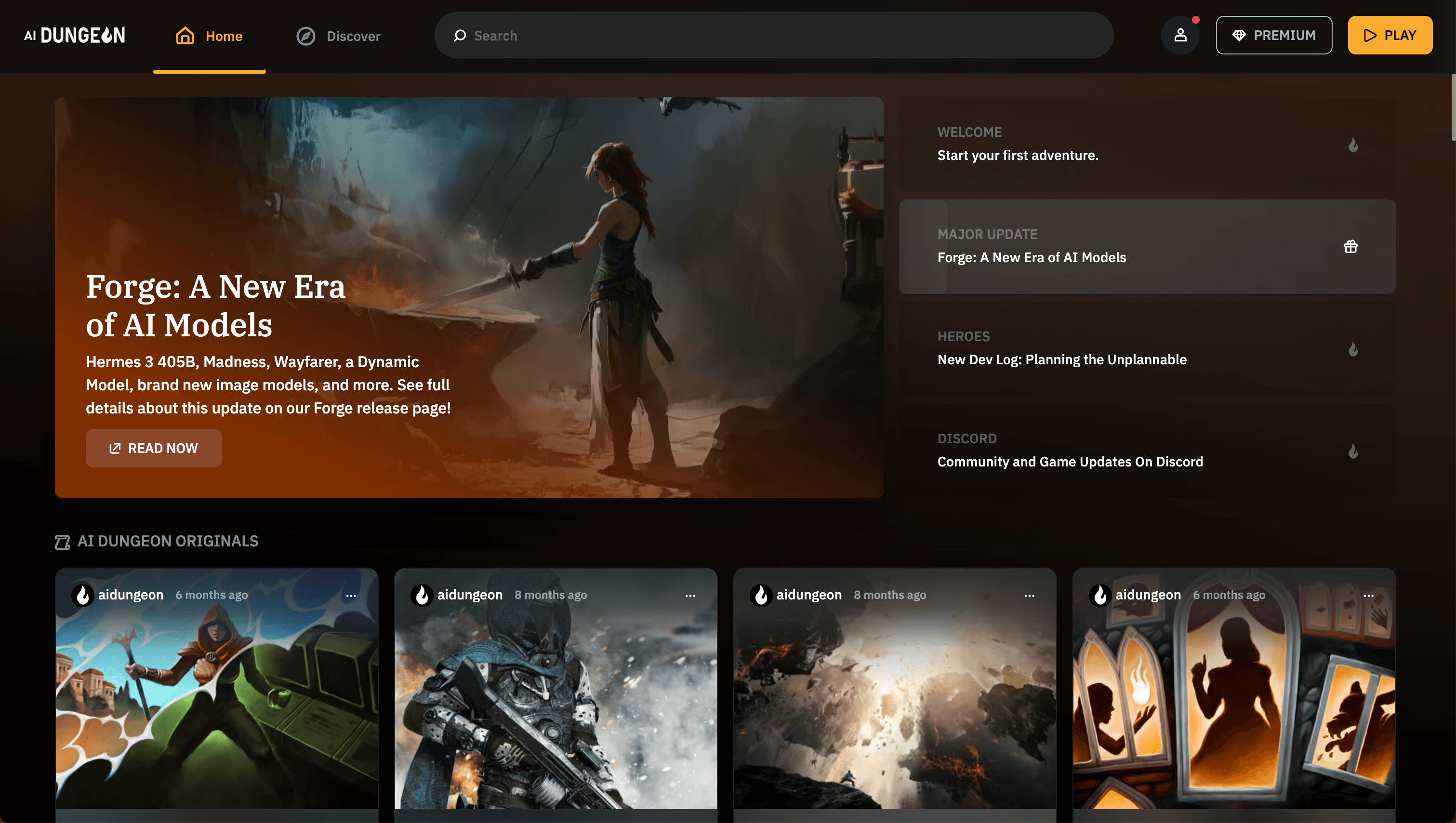Click aidungeon avatar on explosion landscape card
The width and height of the screenshot is (1456, 823).
(761, 595)
